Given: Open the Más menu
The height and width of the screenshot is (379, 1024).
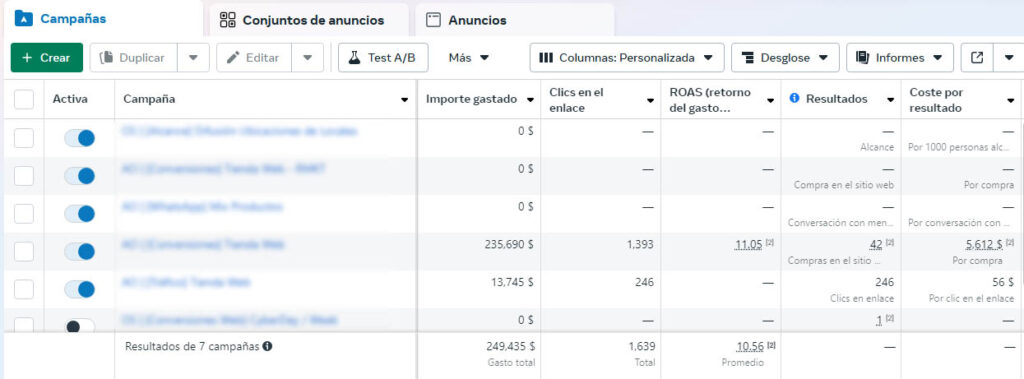Looking at the screenshot, I should tap(469, 58).
